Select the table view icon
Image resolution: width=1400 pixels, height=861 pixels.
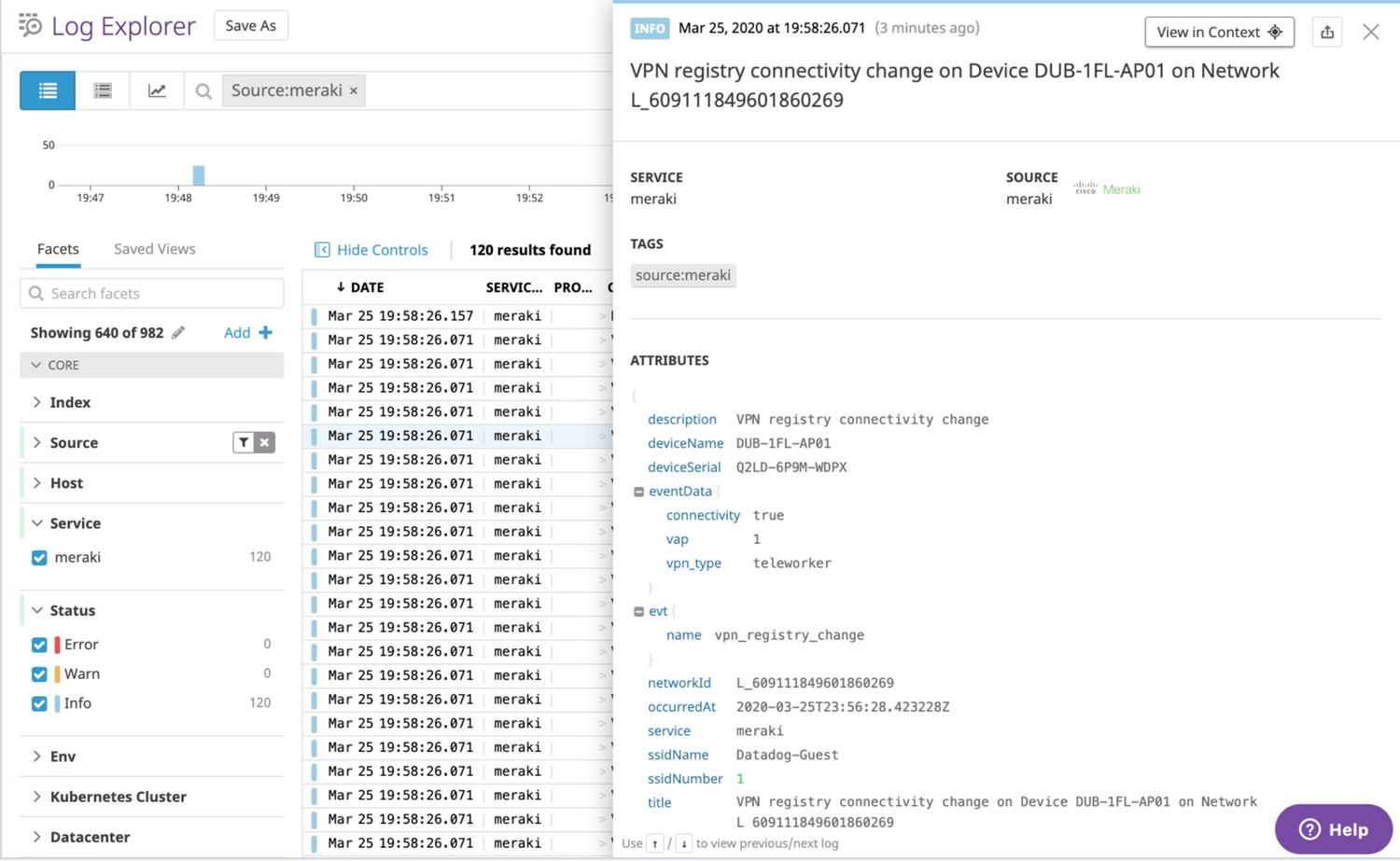point(102,90)
